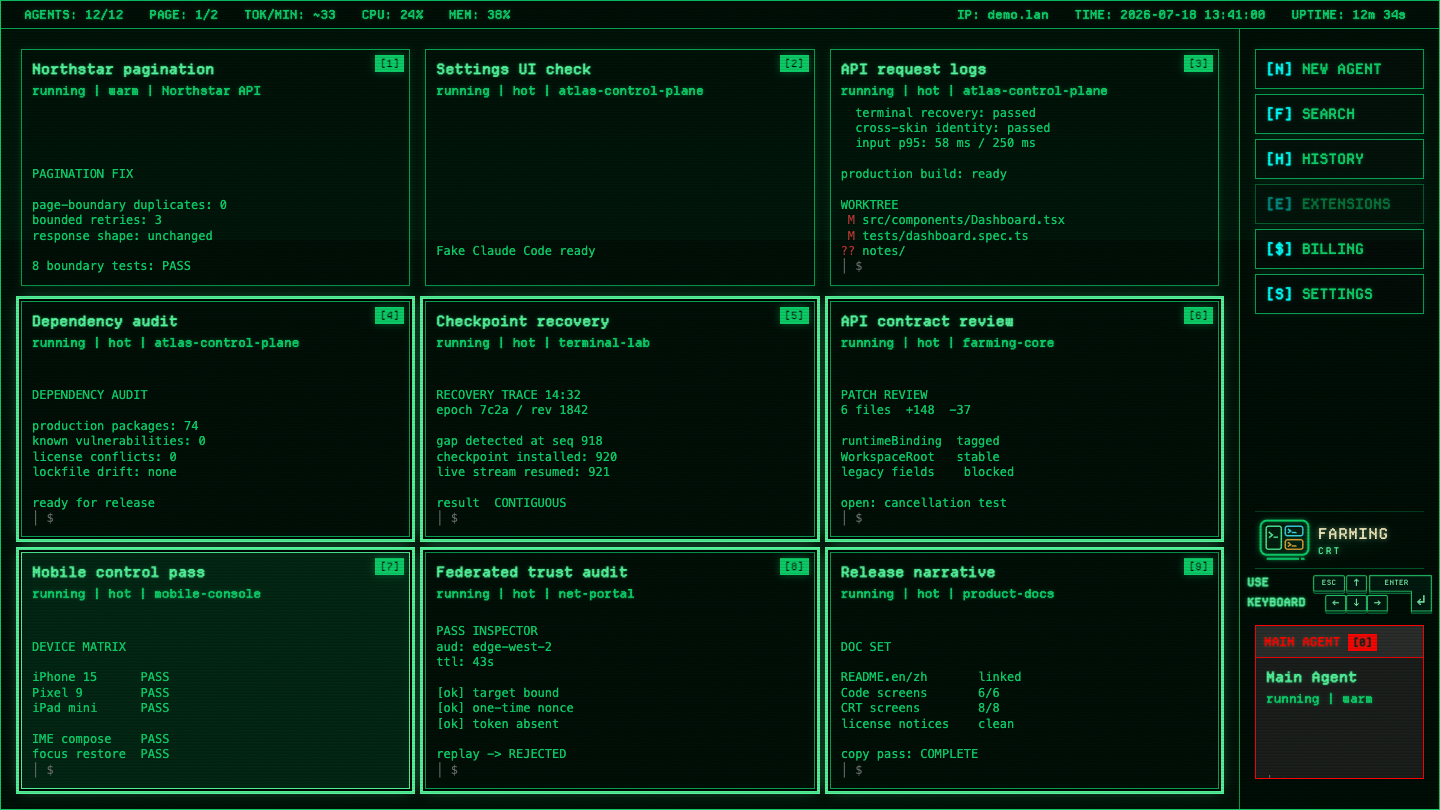This screenshot has width=1440, height=810.
Task: Click the [9] badge on Release narrative
Action: pos(1198,567)
